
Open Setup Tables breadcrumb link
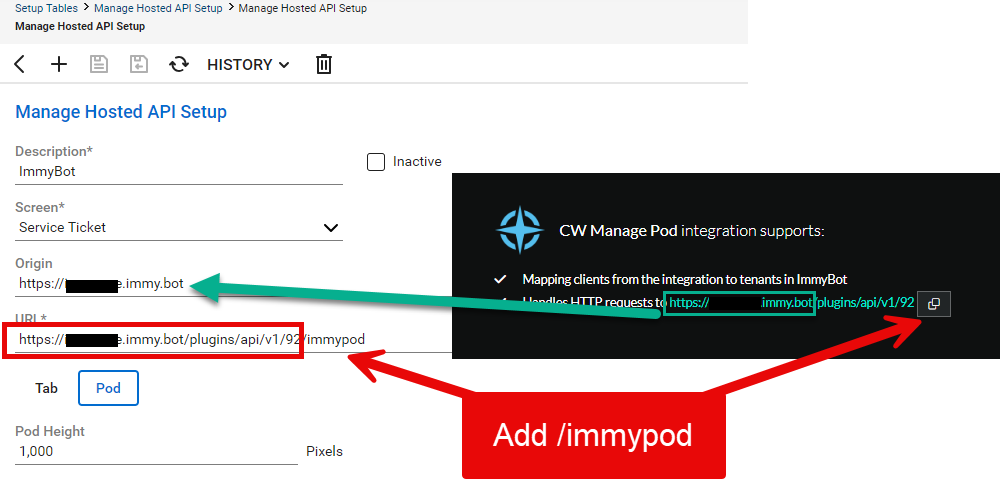[45, 8]
